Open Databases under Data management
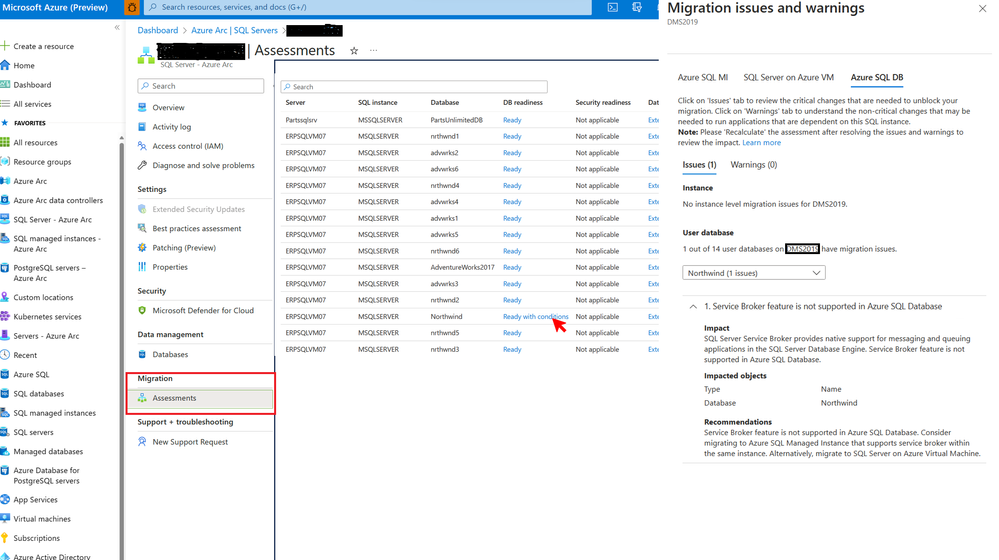 point(169,354)
